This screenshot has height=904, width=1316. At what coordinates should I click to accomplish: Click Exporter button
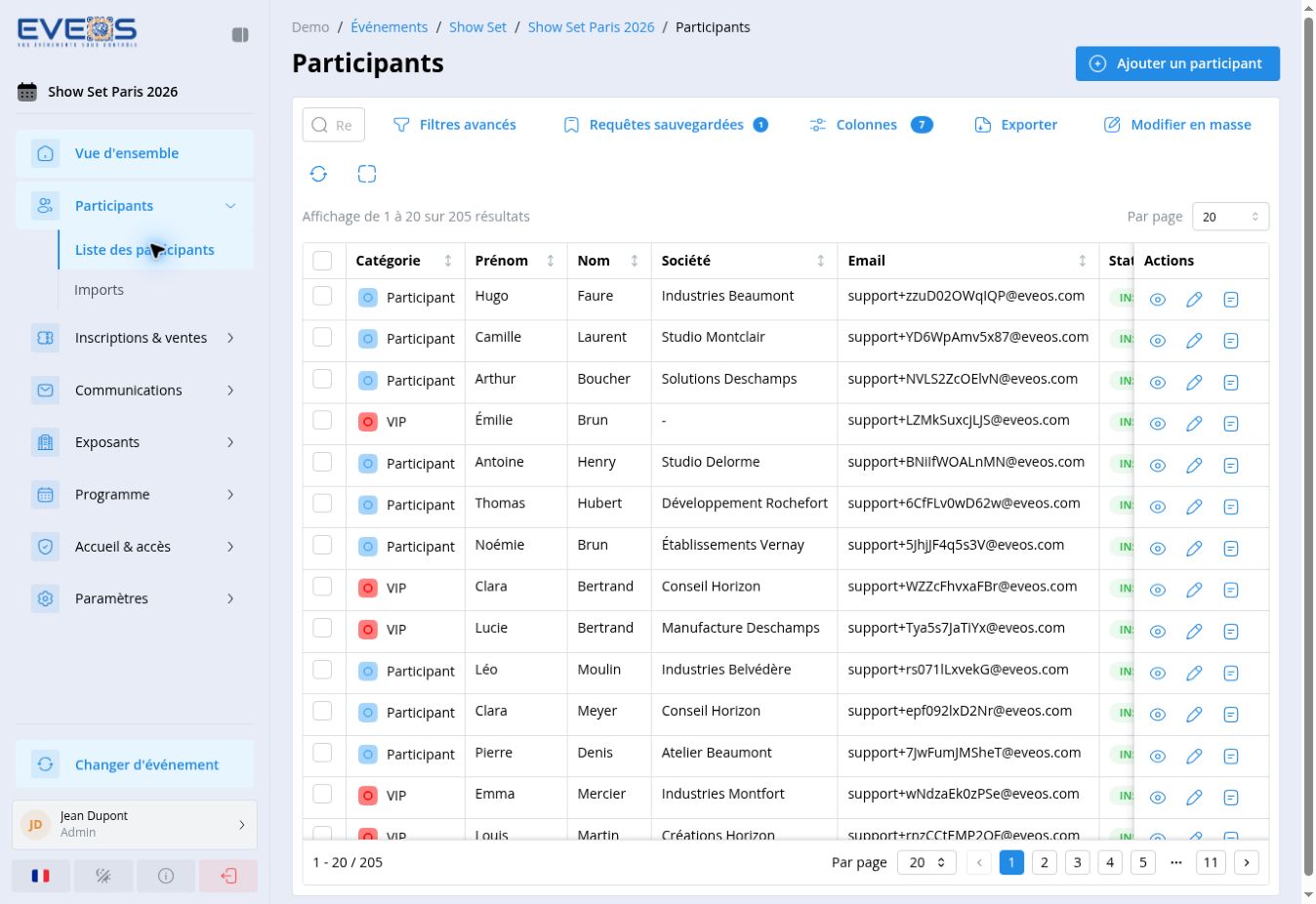(1016, 125)
